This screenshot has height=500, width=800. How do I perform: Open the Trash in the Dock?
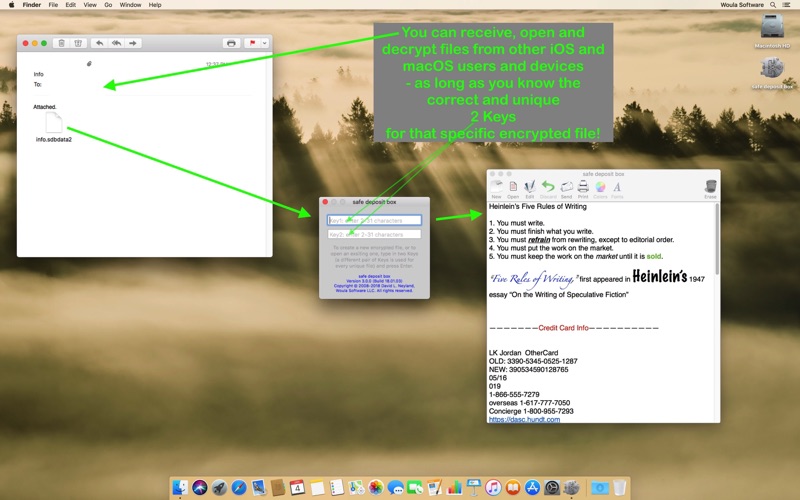click(619, 488)
